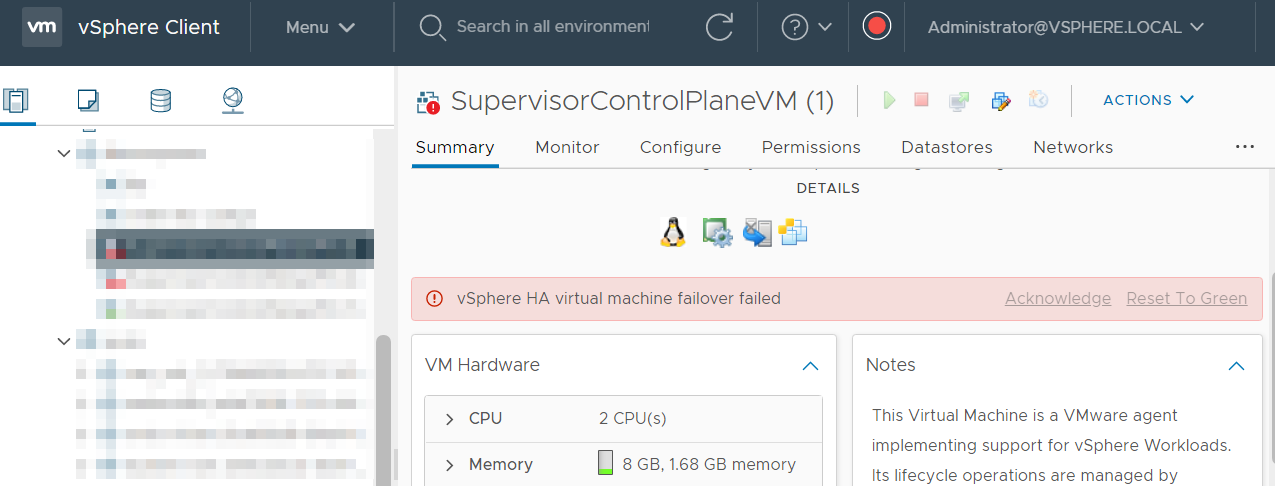The width and height of the screenshot is (1275, 486).
Task: Open the Datastores tab
Action: pos(946,147)
